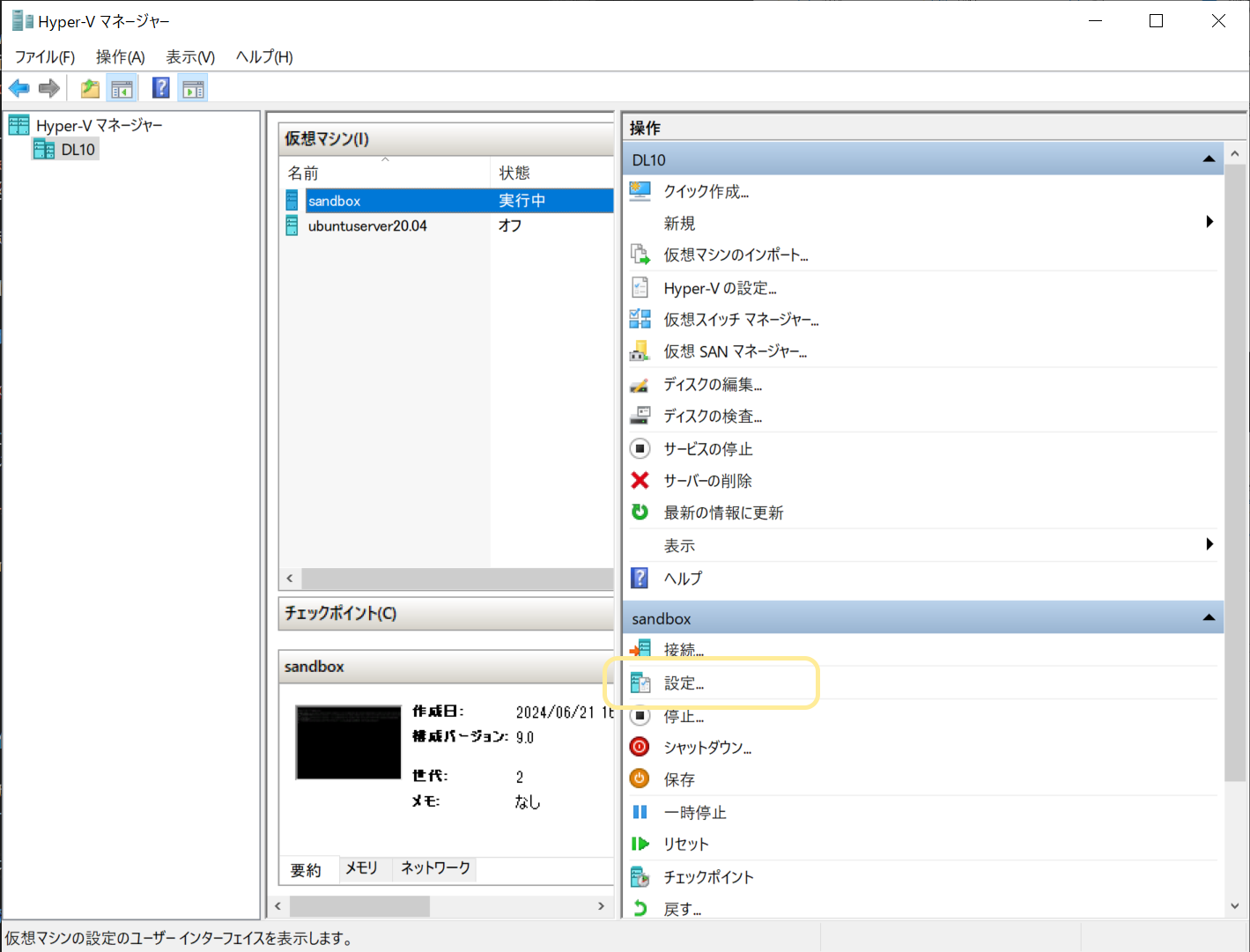Click クイック作成... action

tap(706, 191)
